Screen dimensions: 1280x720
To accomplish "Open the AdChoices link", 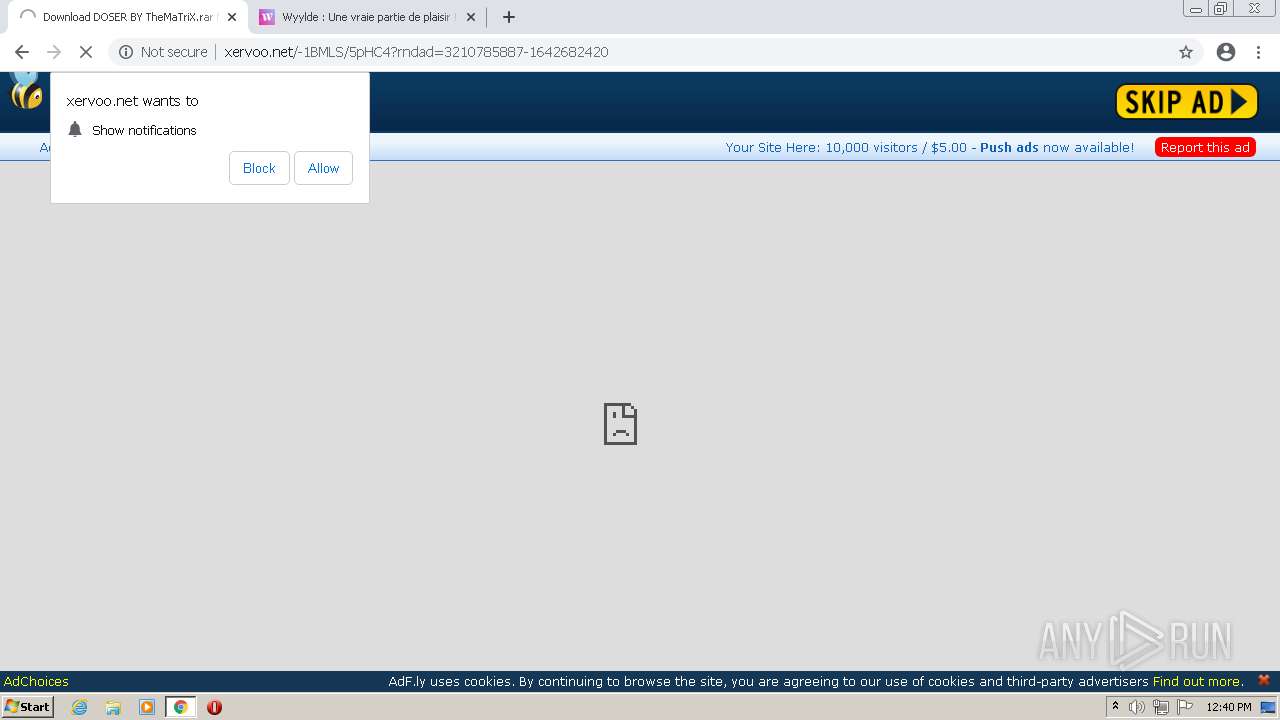I will [36, 681].
